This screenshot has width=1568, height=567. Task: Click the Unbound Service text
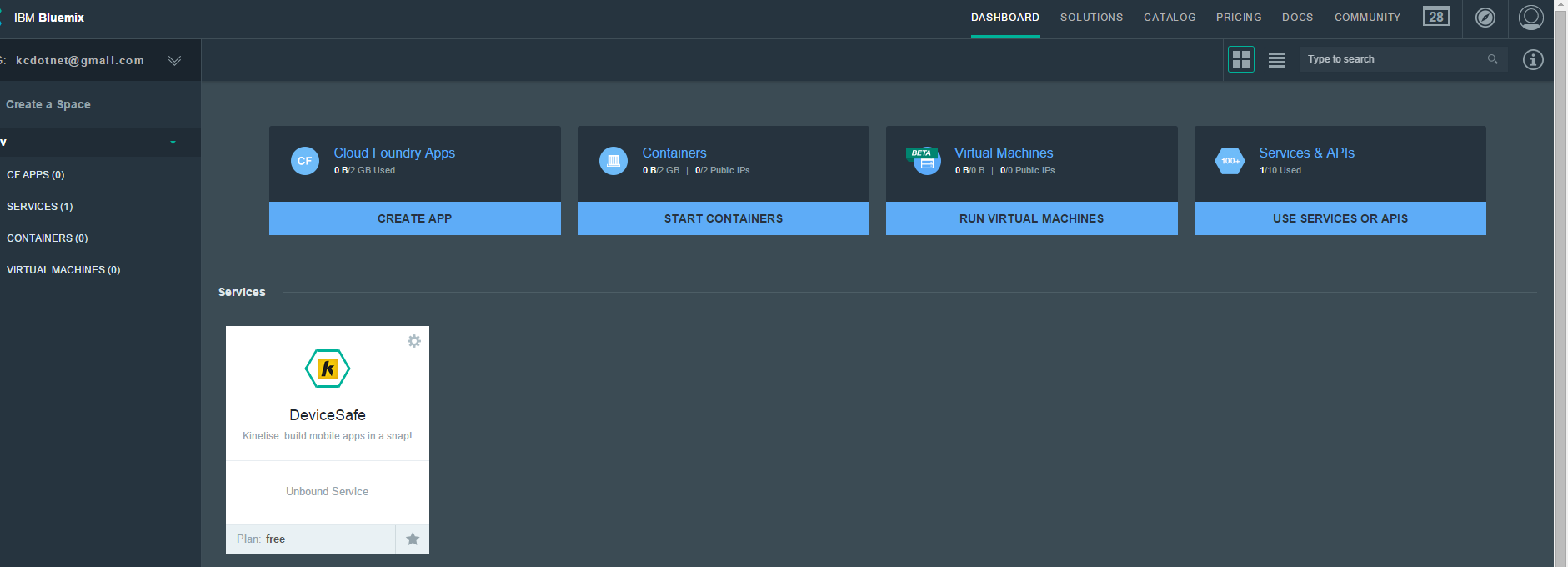[328, 492]
